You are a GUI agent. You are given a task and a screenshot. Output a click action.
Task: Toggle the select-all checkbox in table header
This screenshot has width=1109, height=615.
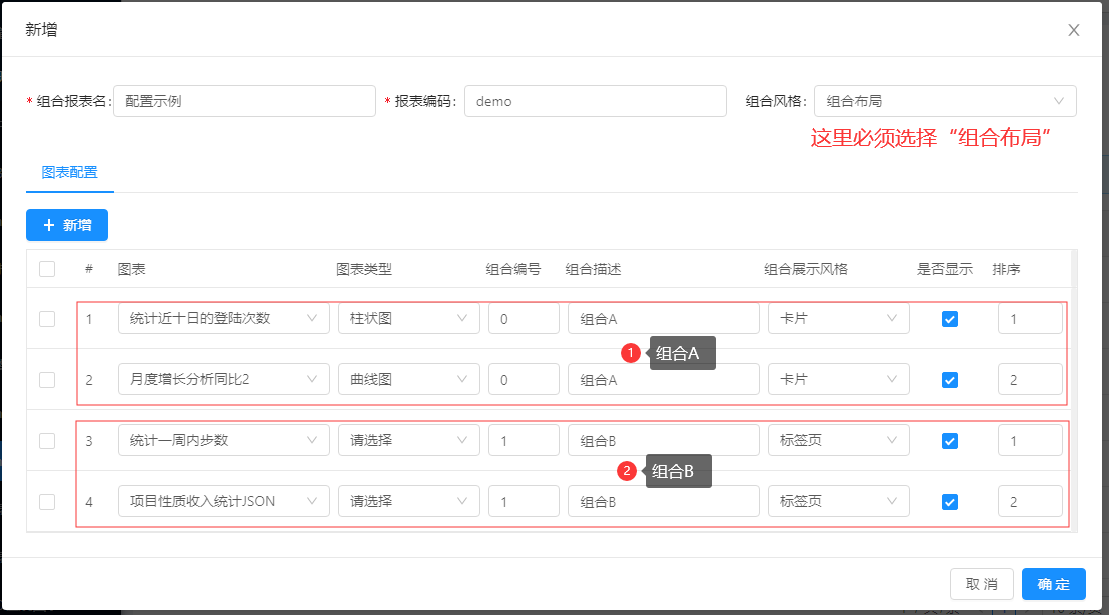[47, 269]
